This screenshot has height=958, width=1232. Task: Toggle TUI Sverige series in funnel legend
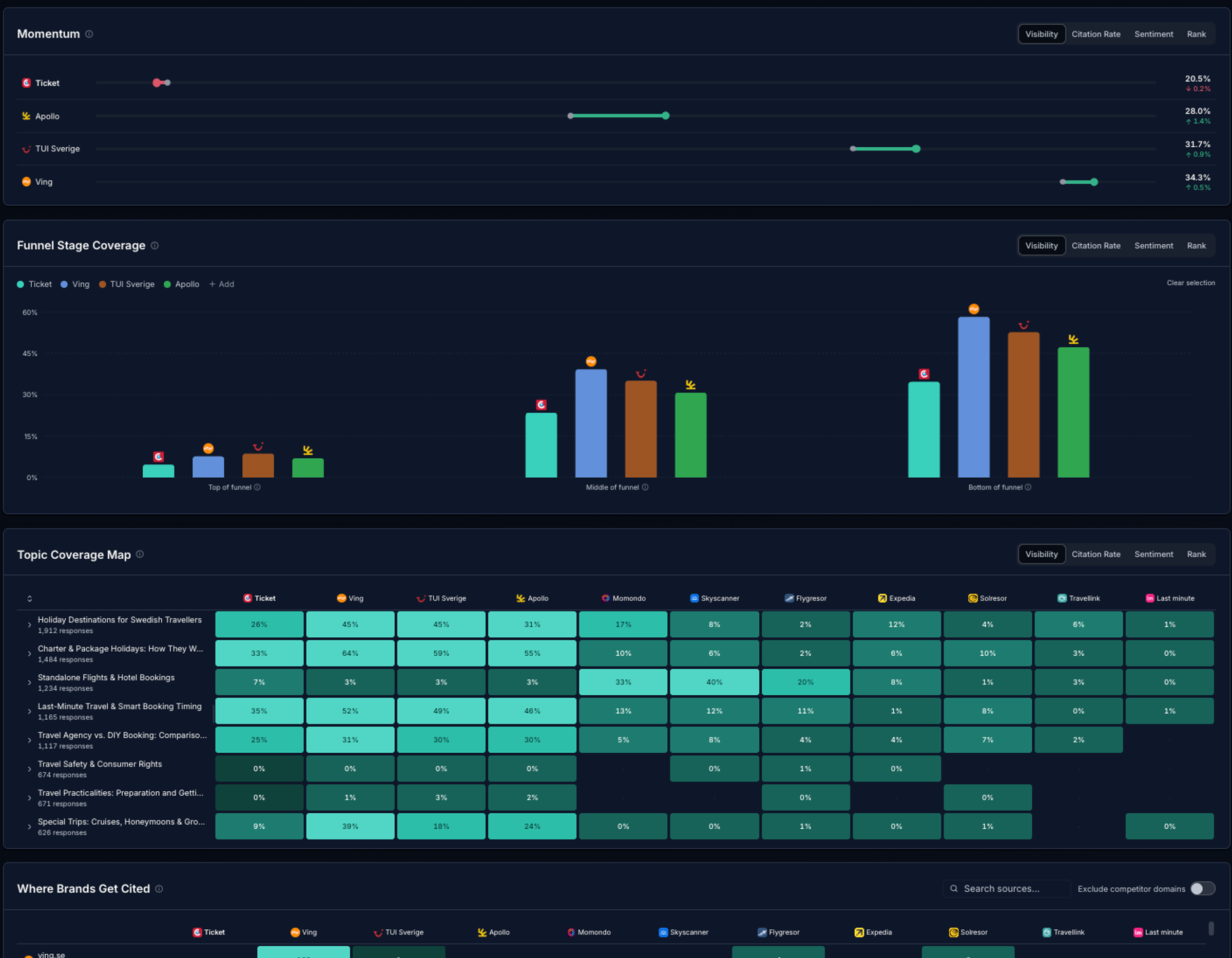[x=126, y=284]
